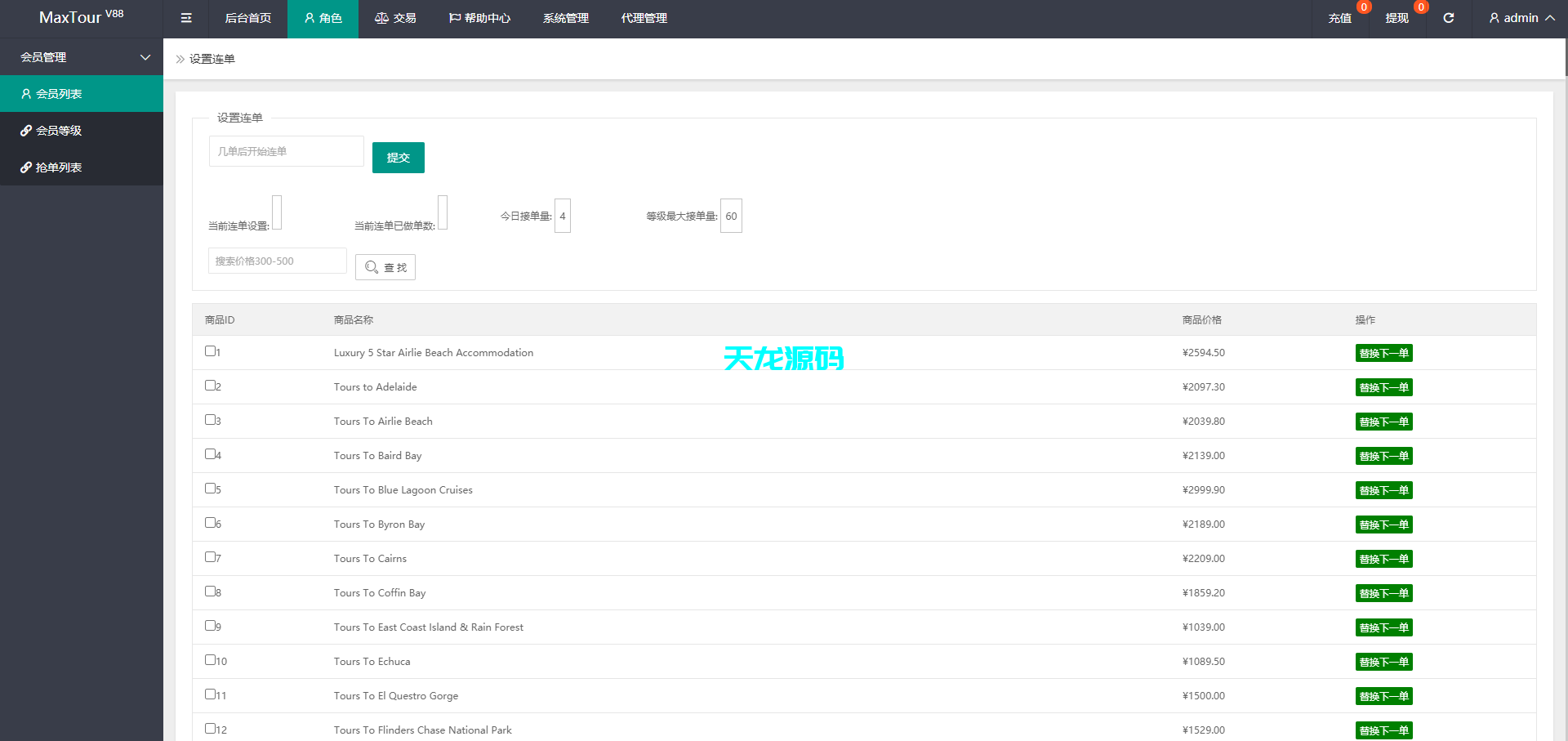Open 交易 menu with scale icon
Image resolution: width=1568 pixels, height=741 pixels.
click(x=395, y=18)
